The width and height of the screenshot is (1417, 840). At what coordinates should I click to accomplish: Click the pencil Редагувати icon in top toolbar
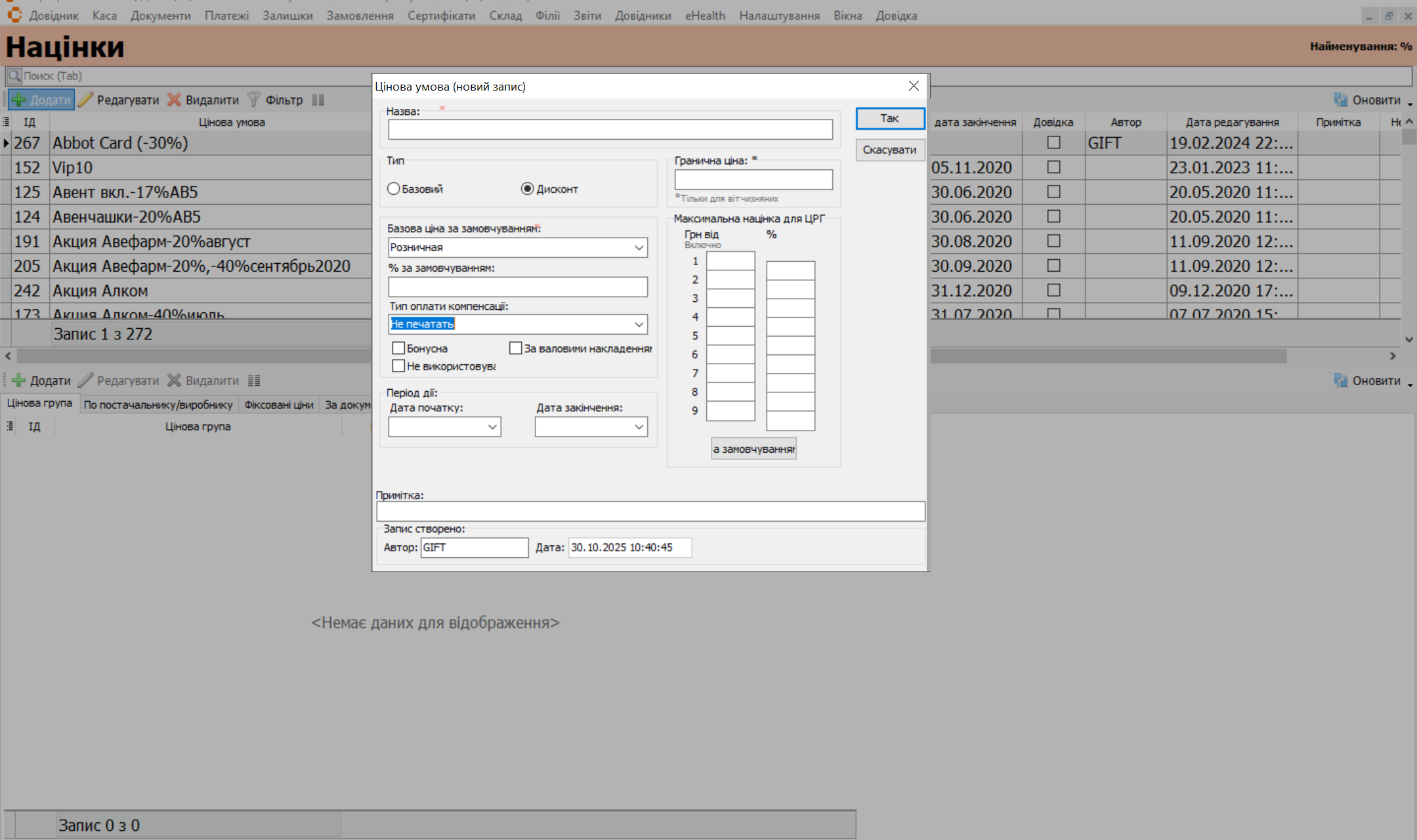point(85,100)
